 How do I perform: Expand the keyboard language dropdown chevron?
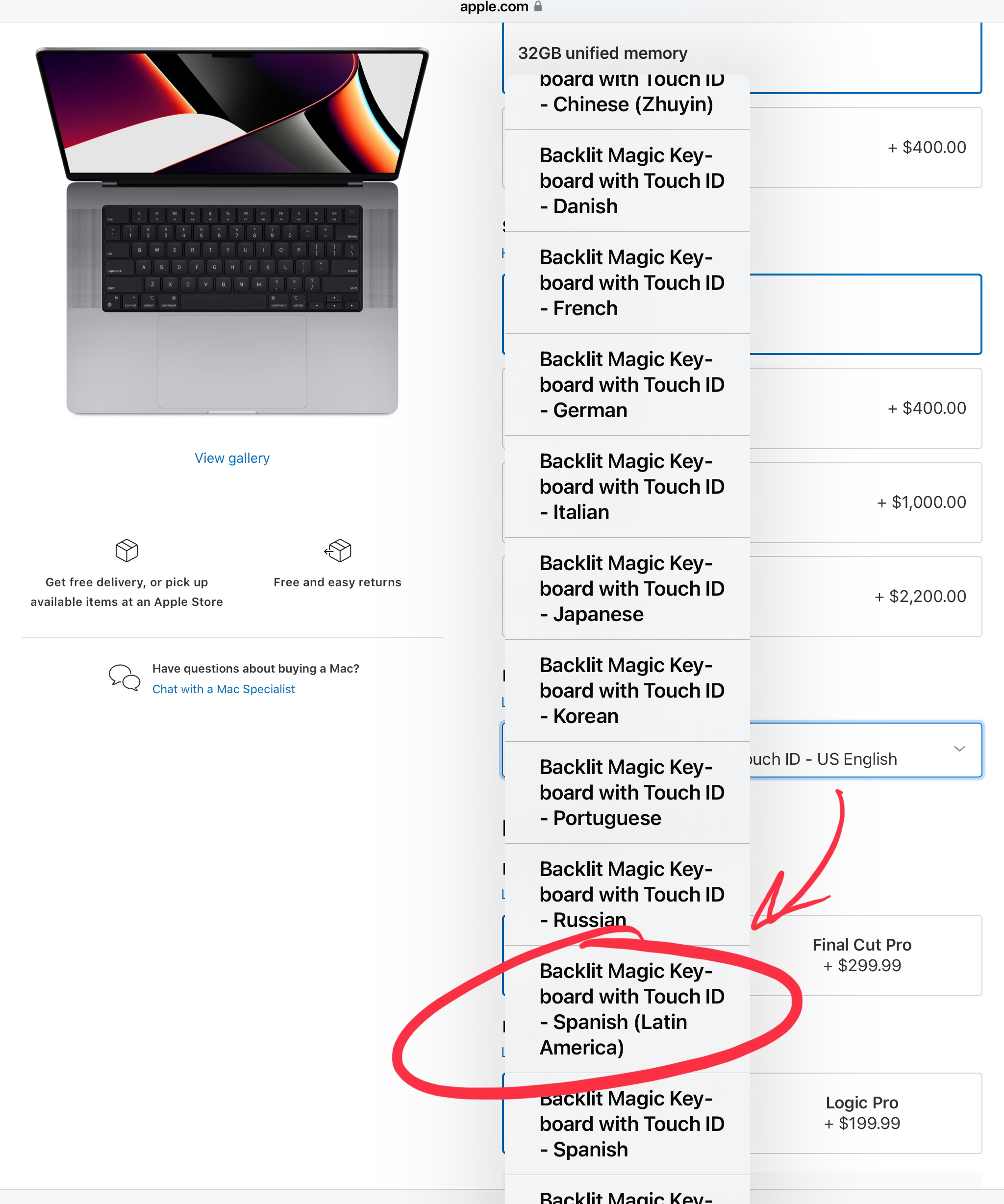[959, 749]
